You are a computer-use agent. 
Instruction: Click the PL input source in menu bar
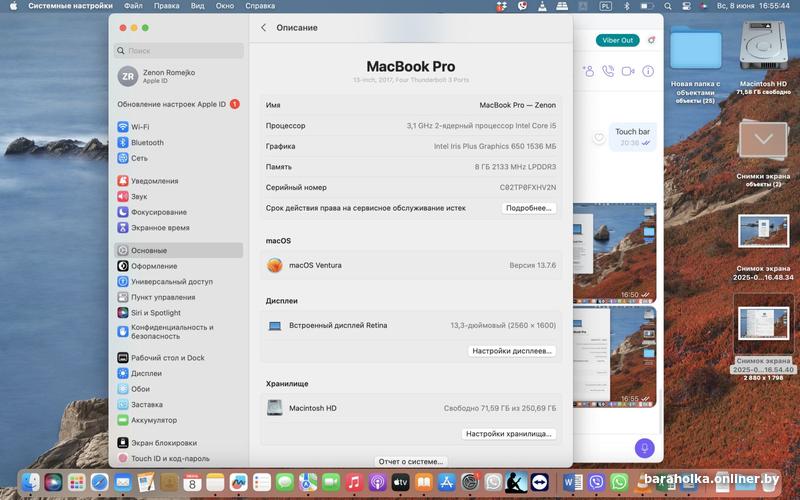(x=606, y=6)
